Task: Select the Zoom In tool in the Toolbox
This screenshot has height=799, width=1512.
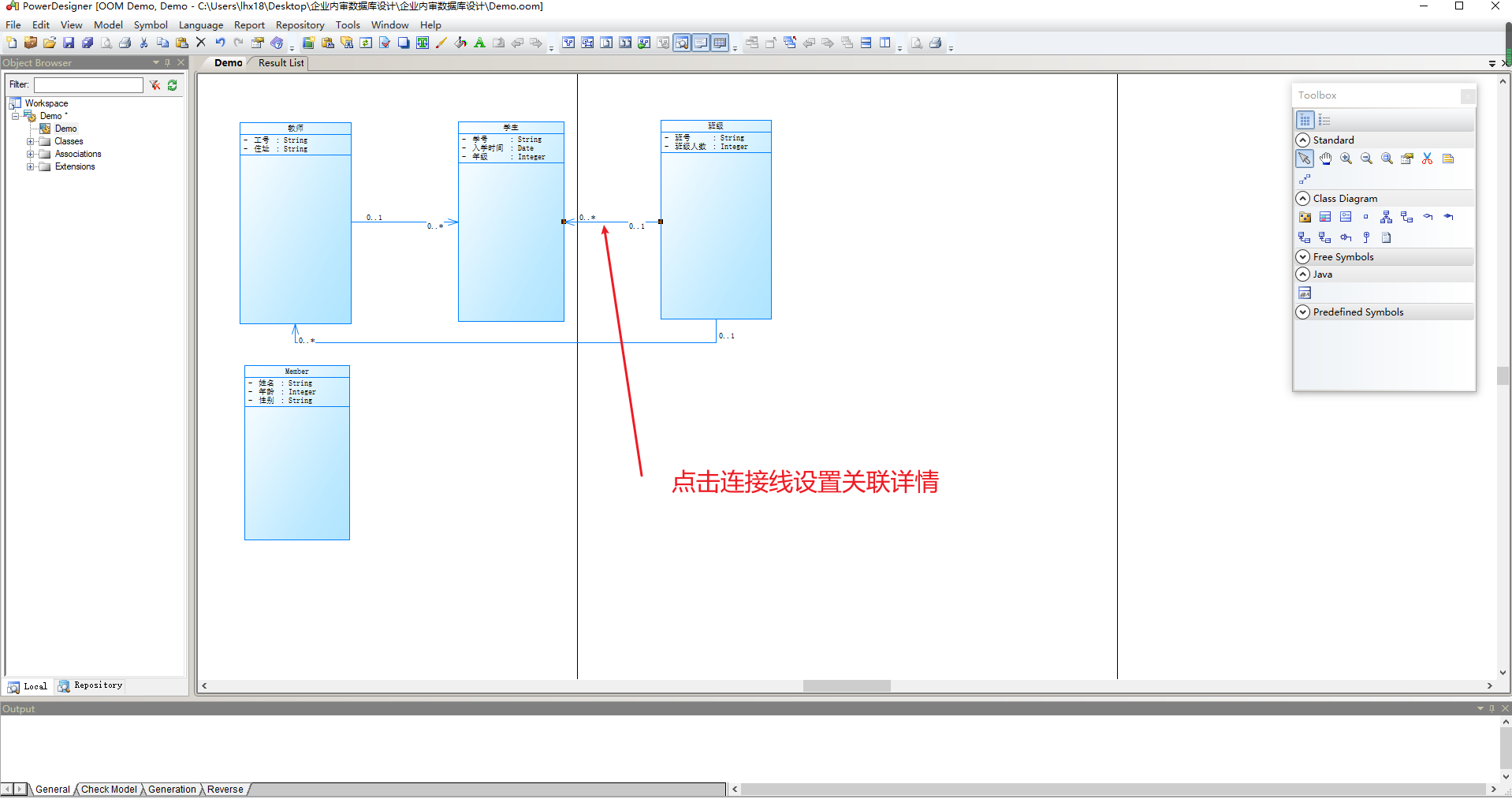Action: [1346, 159]
